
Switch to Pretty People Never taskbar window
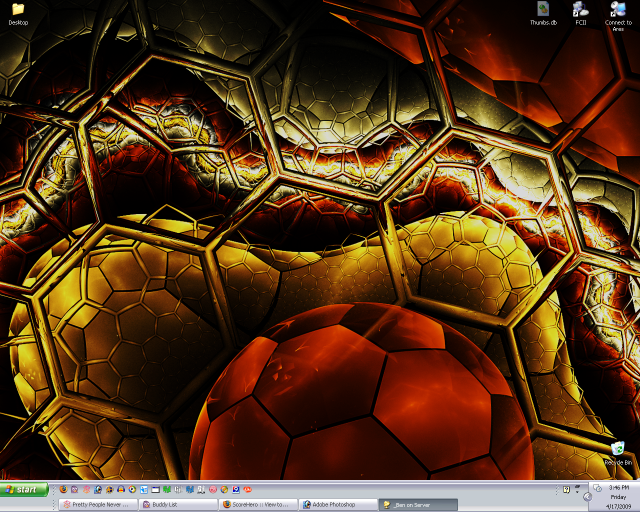pos(98,504)
